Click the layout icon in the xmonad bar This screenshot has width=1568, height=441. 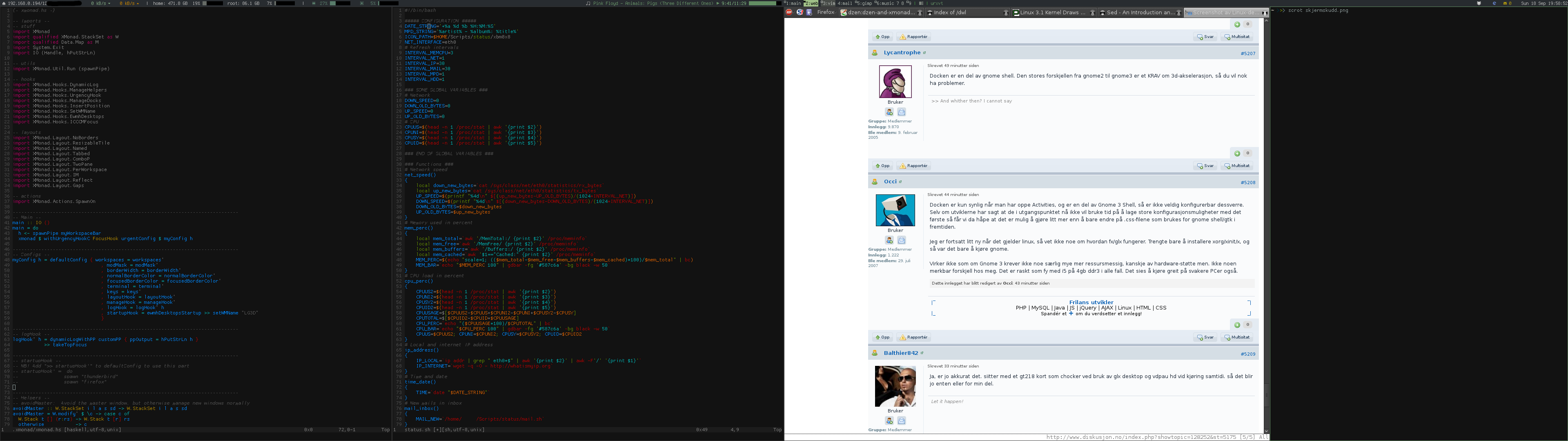922,3
